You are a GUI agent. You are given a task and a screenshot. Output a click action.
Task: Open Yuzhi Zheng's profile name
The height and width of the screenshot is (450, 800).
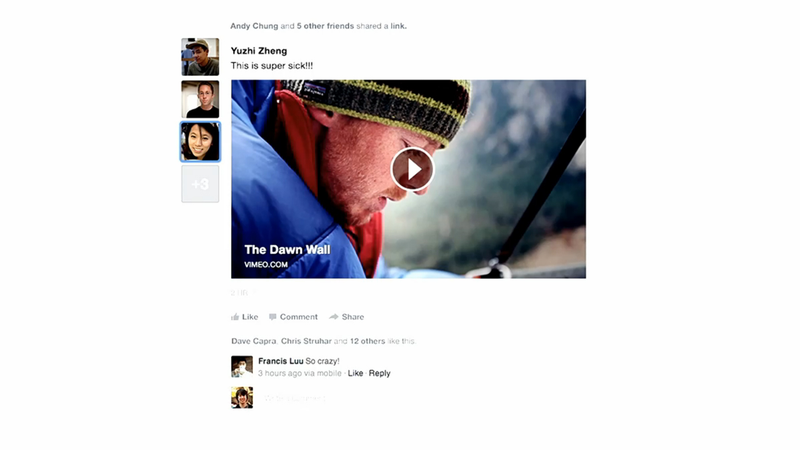click(259, 51)
